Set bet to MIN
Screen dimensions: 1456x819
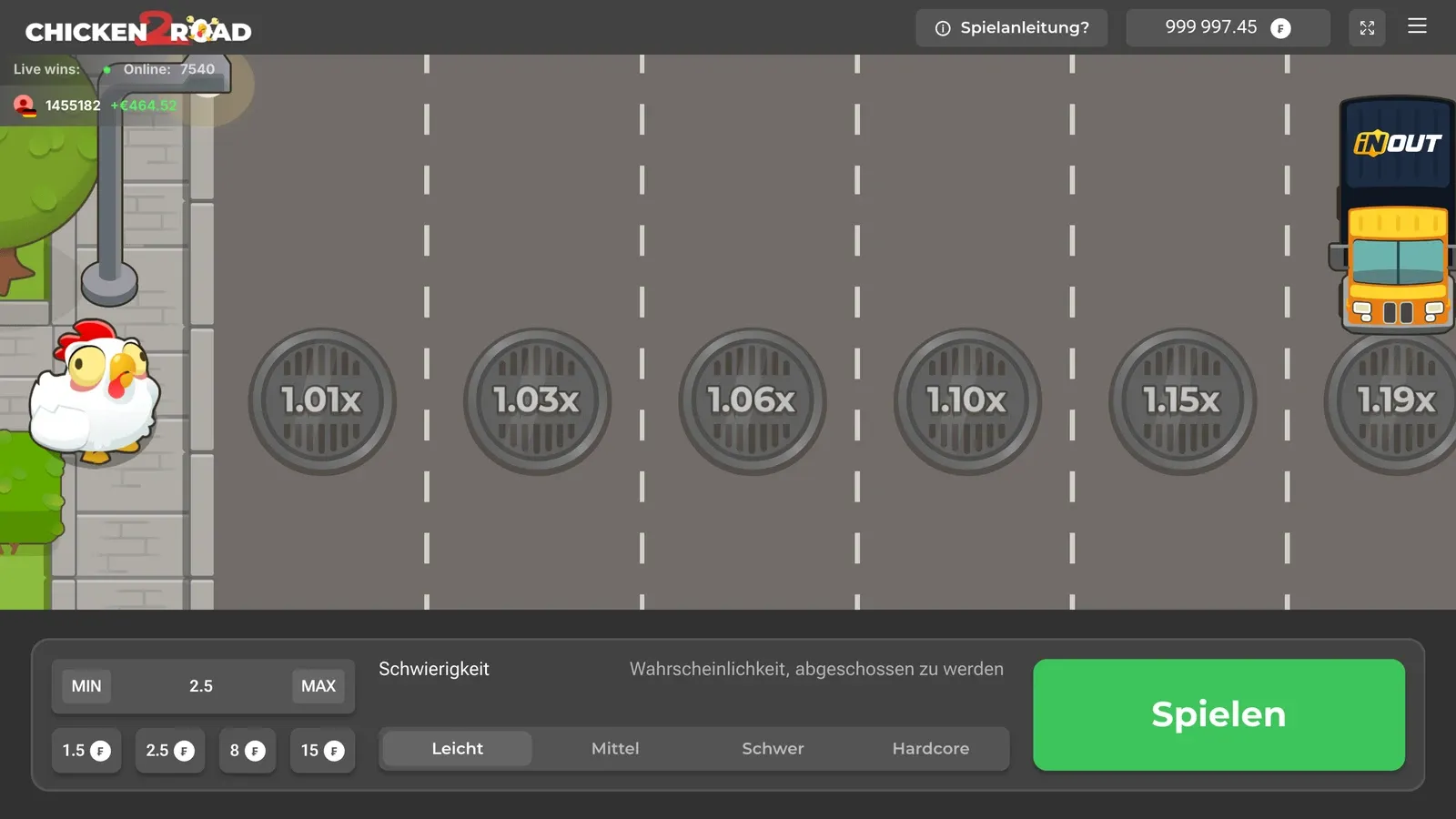[x=86, y=686]
